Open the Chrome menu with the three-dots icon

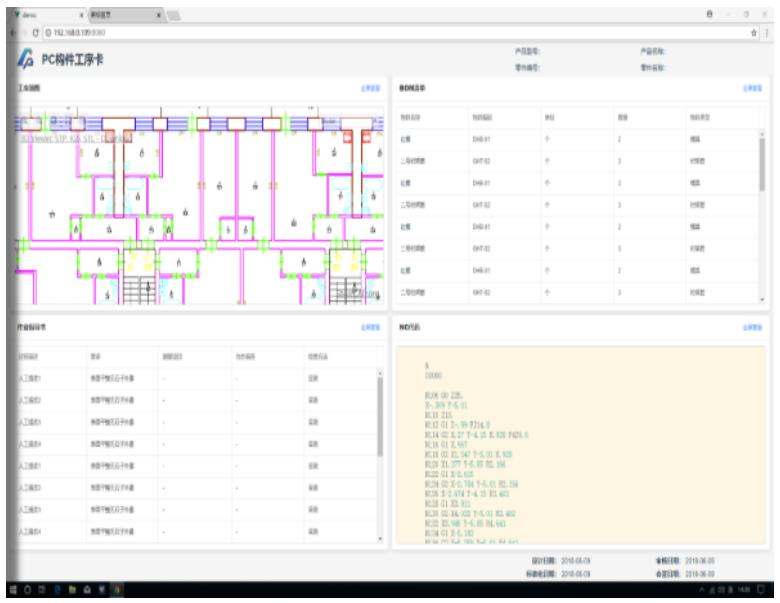pyautogui.click(x=767, y=32)
